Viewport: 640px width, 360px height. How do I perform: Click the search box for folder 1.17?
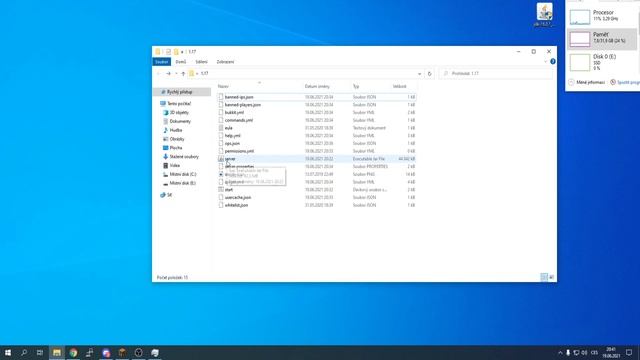point(496,73)
